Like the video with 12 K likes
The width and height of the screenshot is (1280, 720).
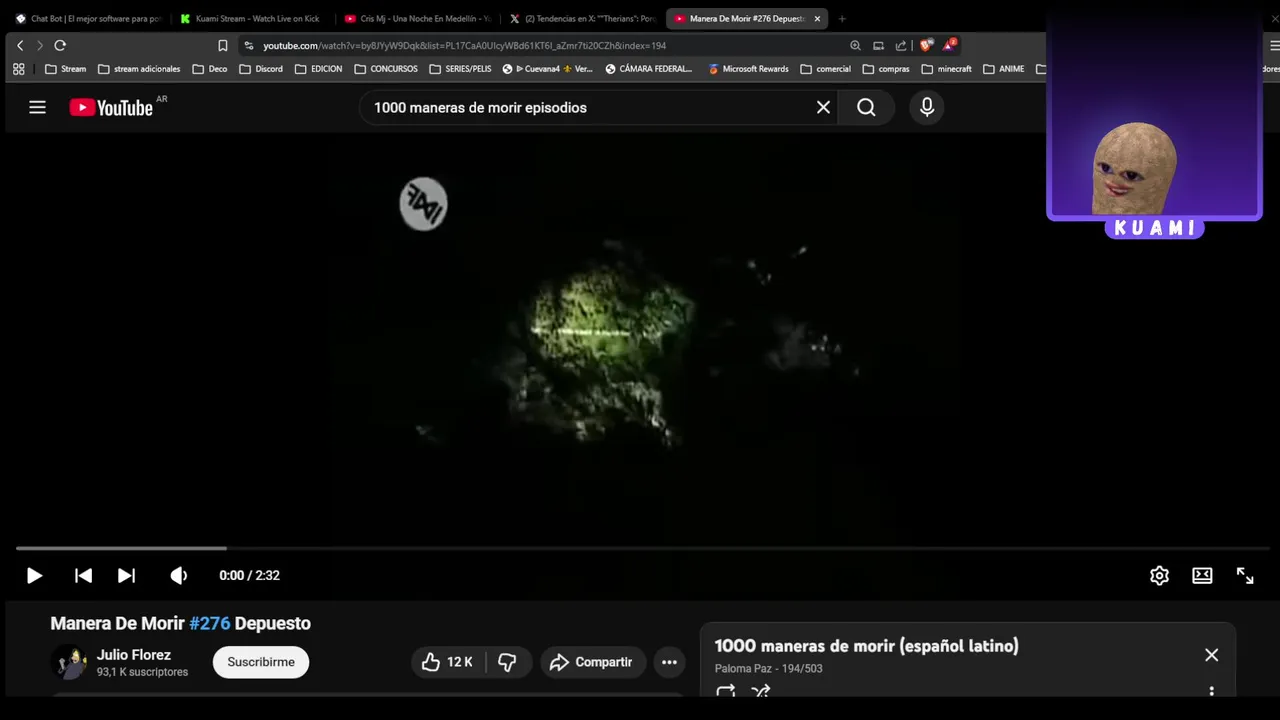click(x=447, y=662)
